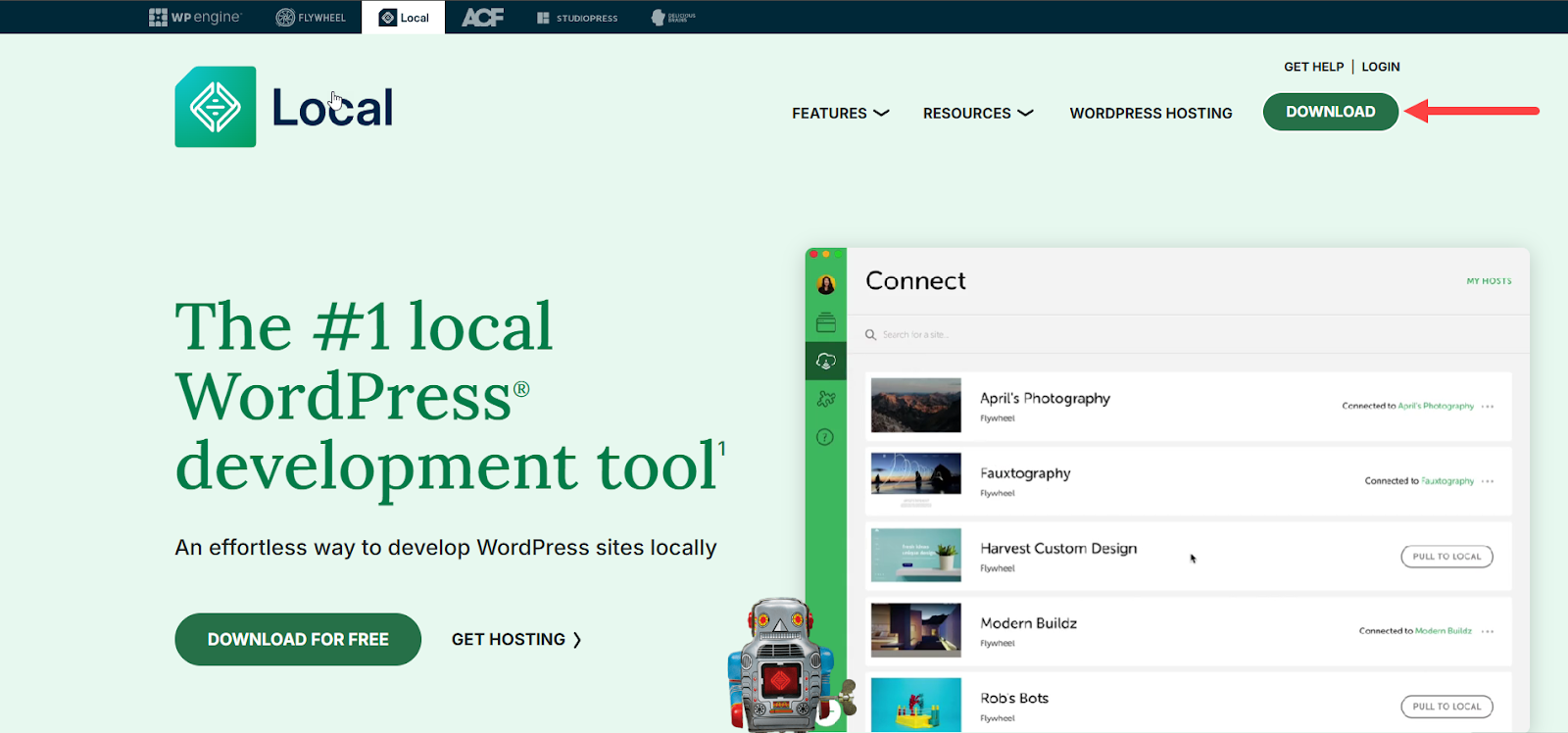Open the StudioPress brand link
This screenshot has width=1568, height=733.
577,18
